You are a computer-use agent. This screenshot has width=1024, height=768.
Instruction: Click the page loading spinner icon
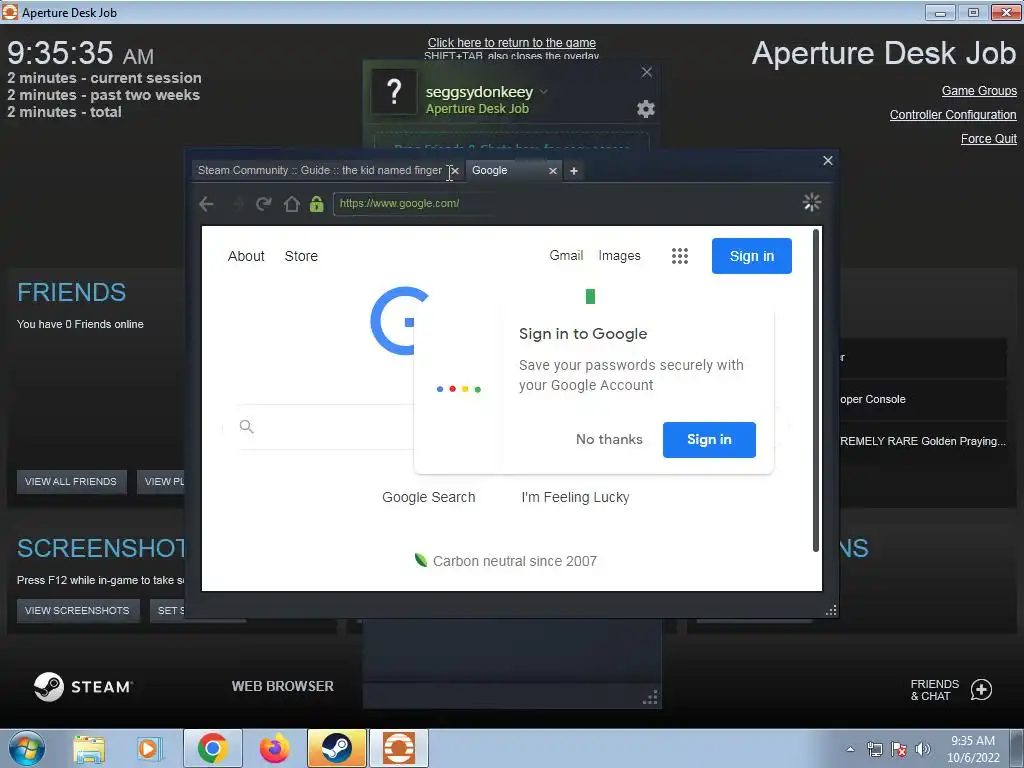tap(812, 202)
